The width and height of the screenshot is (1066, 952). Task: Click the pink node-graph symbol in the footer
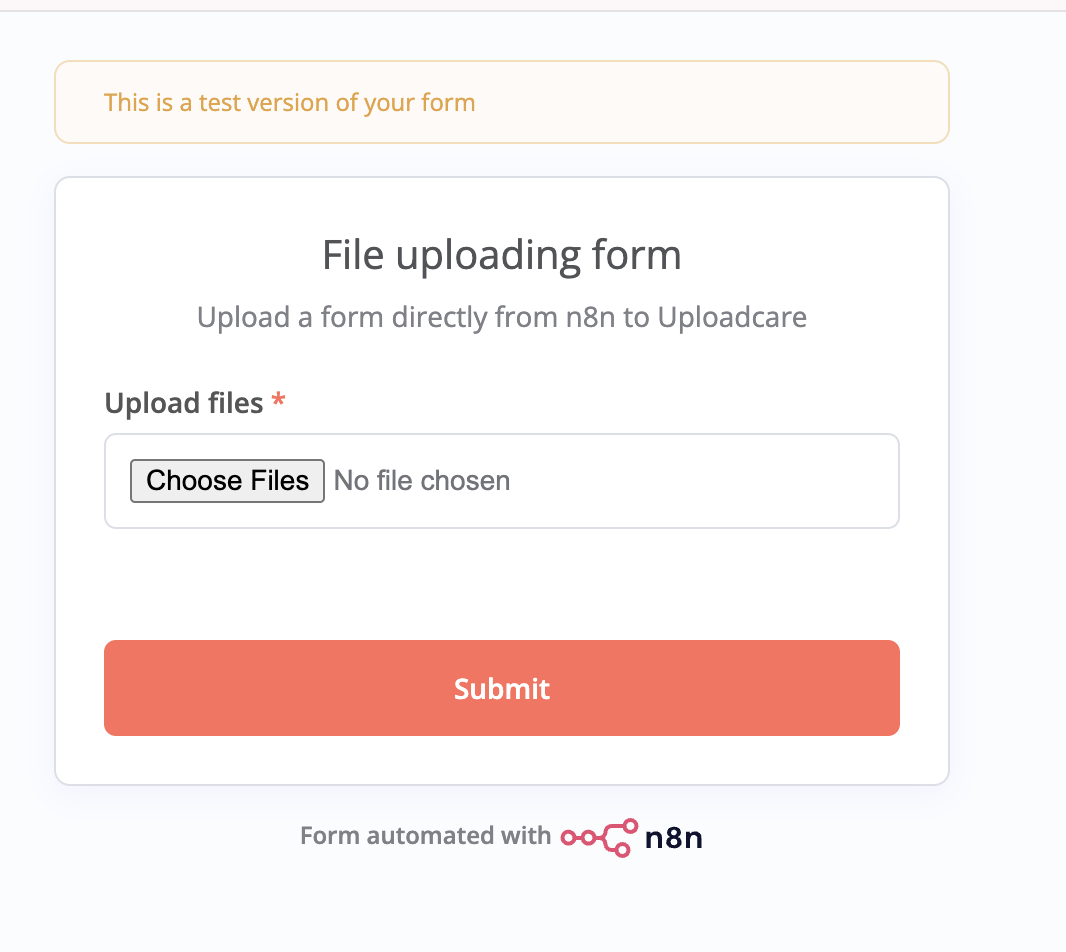click(x=598, y=838)
